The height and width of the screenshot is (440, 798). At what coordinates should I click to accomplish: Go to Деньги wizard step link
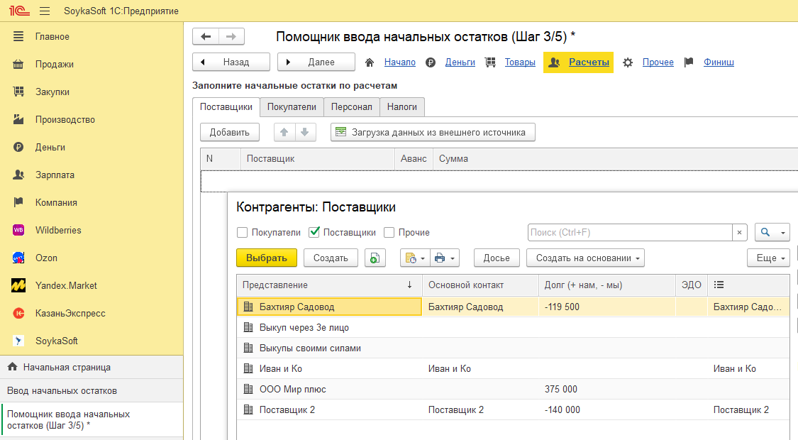pyautogui.click(x=460, y=62)
